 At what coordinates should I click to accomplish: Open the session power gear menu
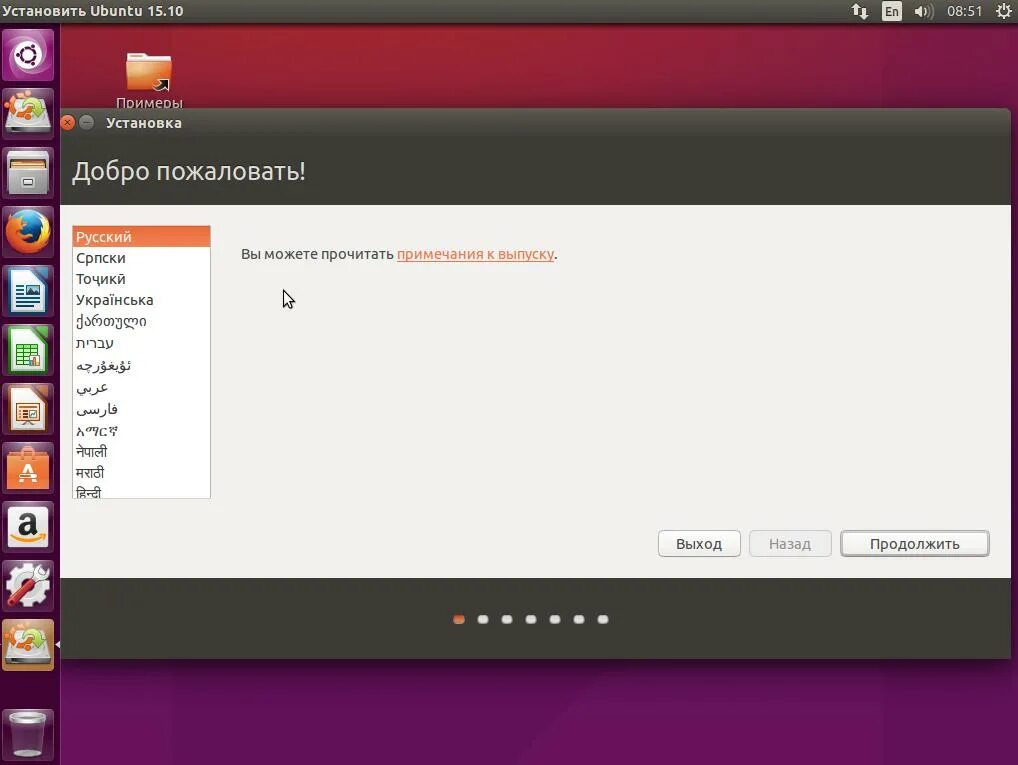(1004, 11)
